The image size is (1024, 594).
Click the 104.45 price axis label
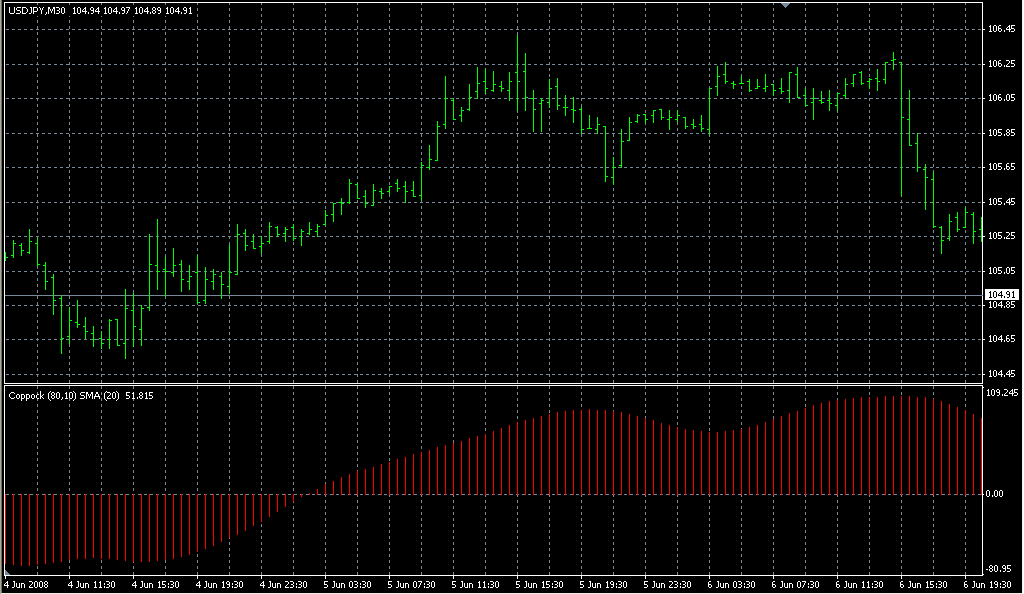(1001, 374)
